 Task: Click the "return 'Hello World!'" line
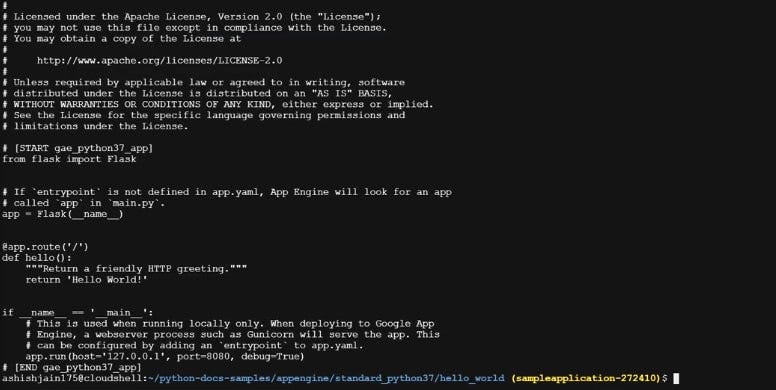pos(87,279)
